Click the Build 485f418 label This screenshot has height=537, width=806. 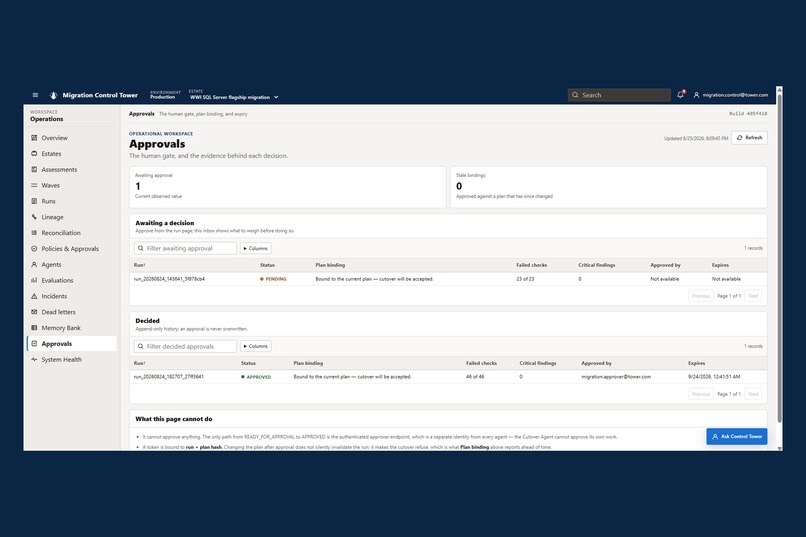point(748,114)
